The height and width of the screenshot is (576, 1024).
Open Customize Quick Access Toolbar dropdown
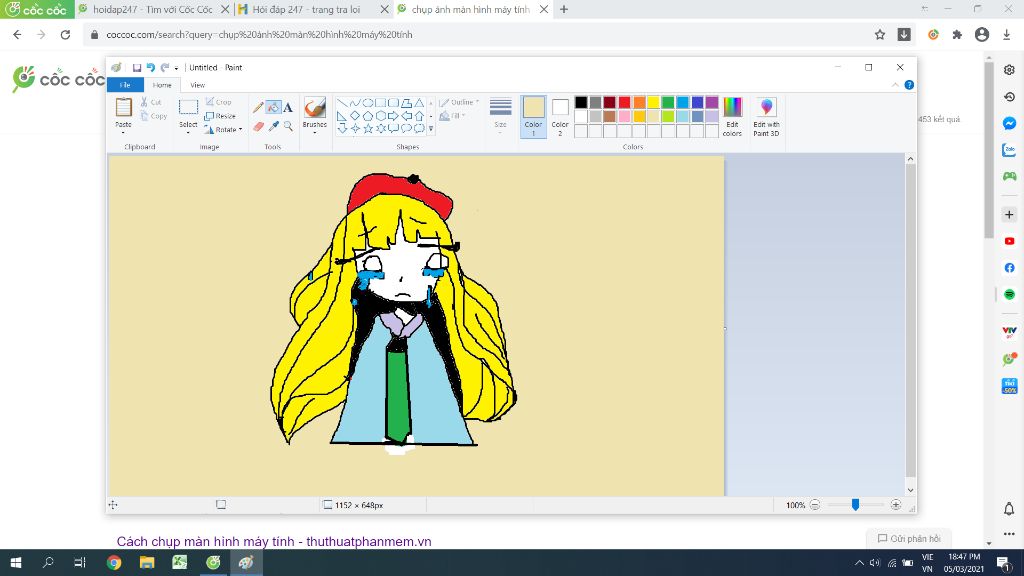[x=176, y=68]
